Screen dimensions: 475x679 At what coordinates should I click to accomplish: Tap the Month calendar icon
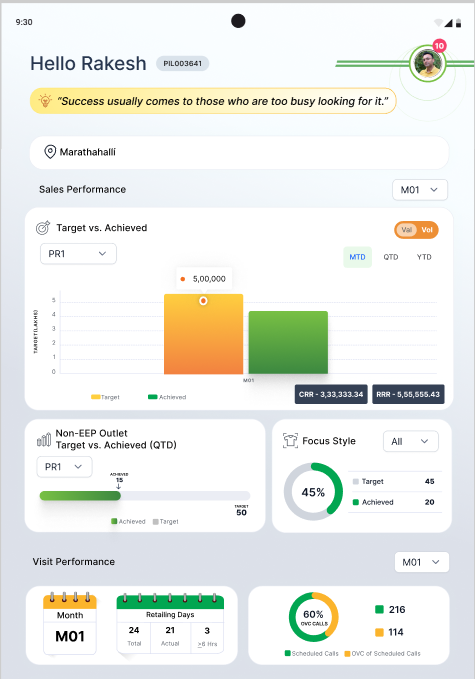[x=70, y=623]
